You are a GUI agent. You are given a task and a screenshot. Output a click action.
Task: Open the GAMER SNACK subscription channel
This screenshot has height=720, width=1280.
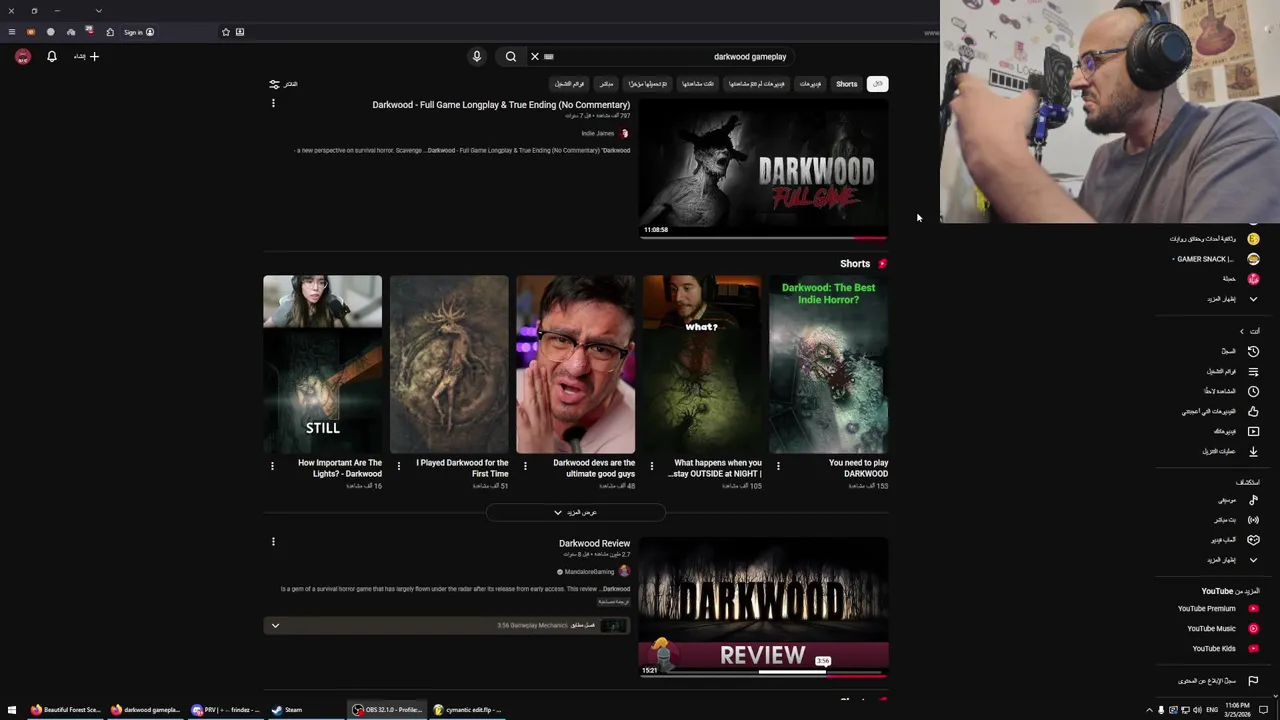[x=1215, y=259]
